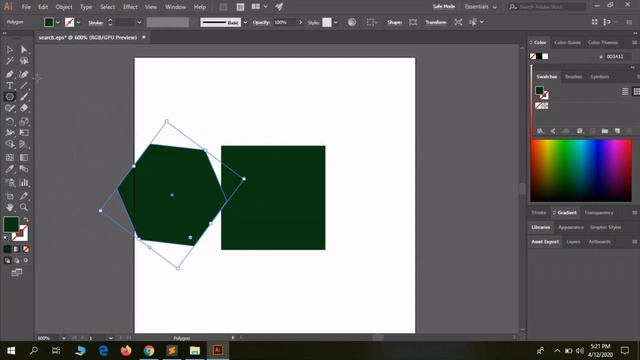Reset default fill and stroke
This screenshot has height=360, width=640.
click(x=6, y=238)
